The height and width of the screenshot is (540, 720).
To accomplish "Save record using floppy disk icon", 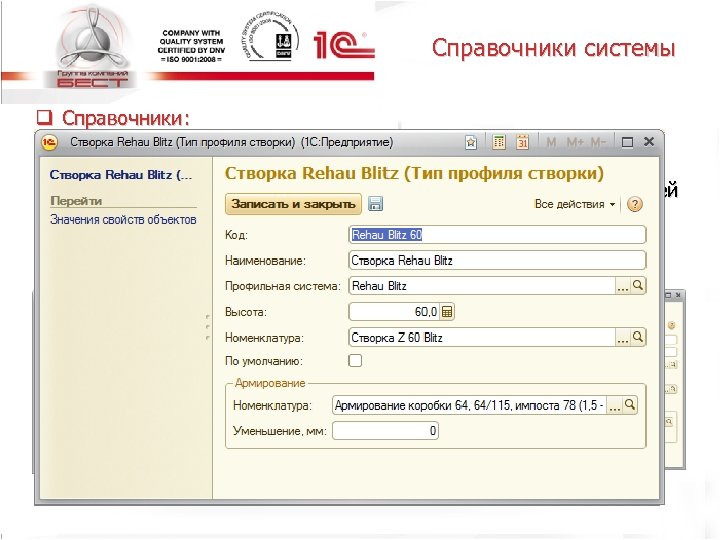I will (375, 204).
